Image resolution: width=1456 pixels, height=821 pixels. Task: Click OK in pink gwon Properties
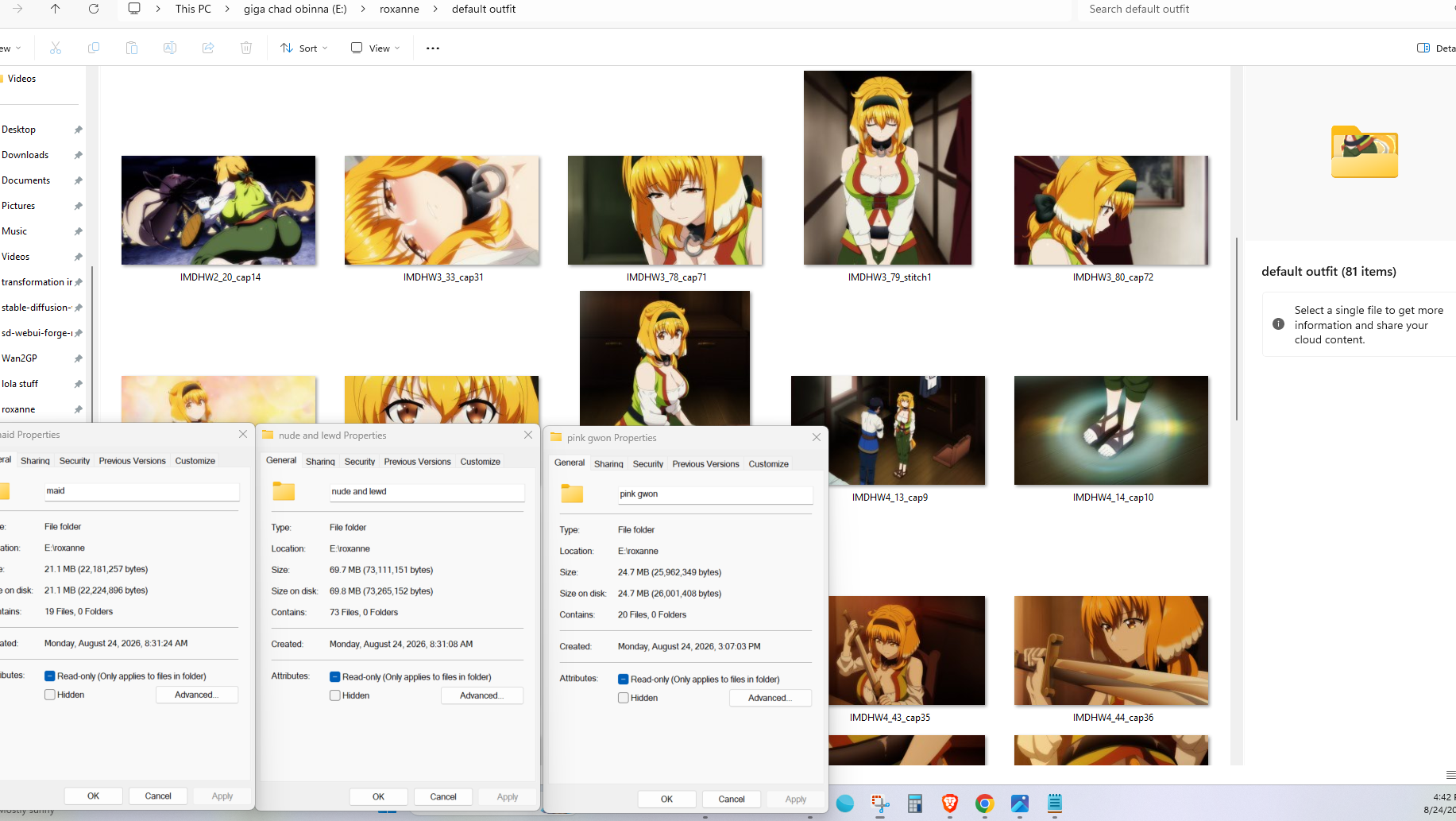tap(666, 799)
